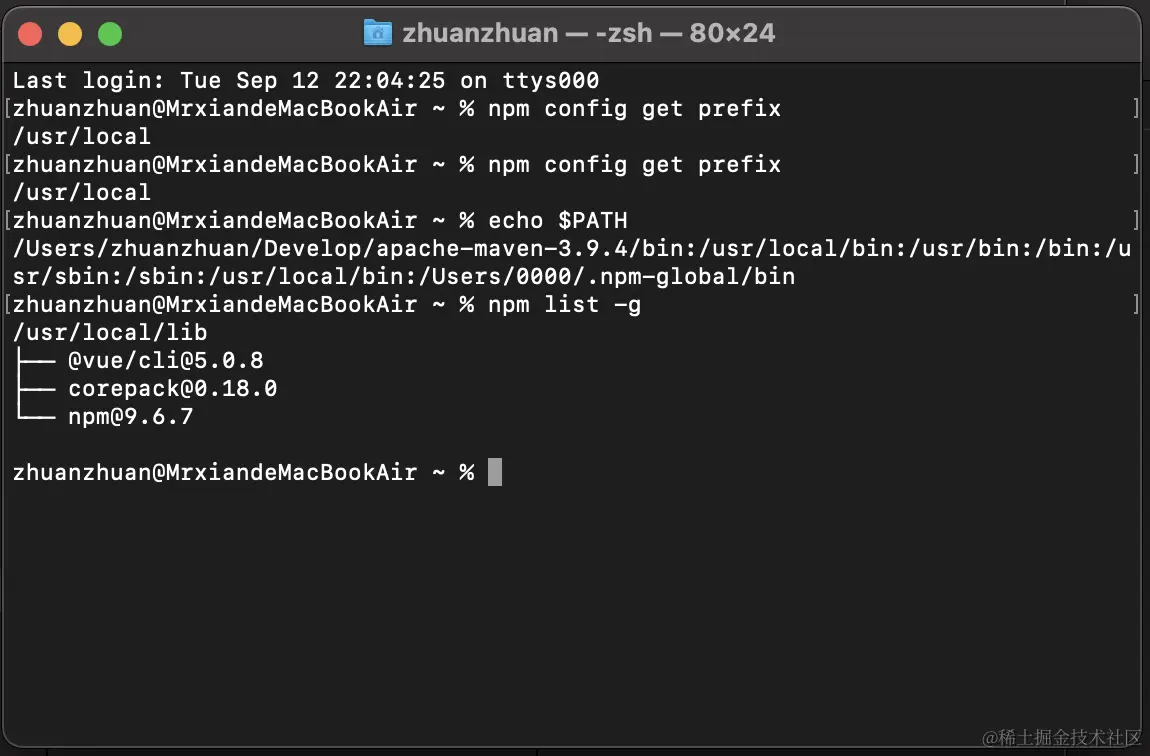This screenshot has height=756, width=1150.
Task: Click the right bracket mark beside echo $PATH
Action: tap(1136, 220)
